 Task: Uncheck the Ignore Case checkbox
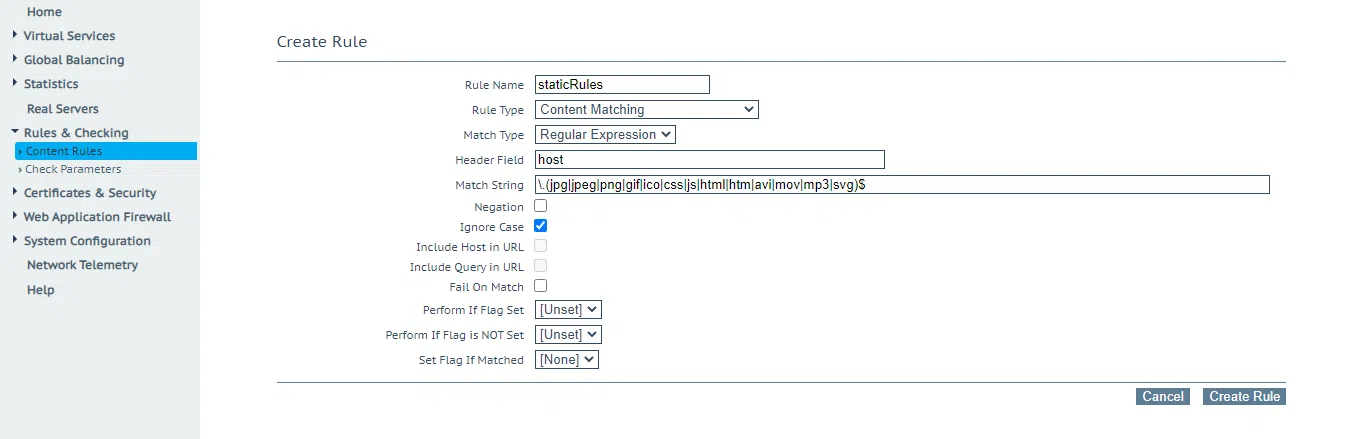[541, 226]
